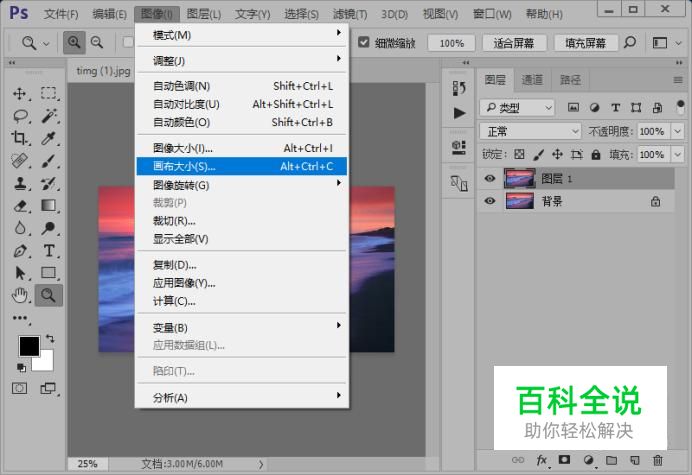Toggle the 细微缩放 checkbox
Image resolution: width=692 pixels, height=475 pixels.
(364, 42)
